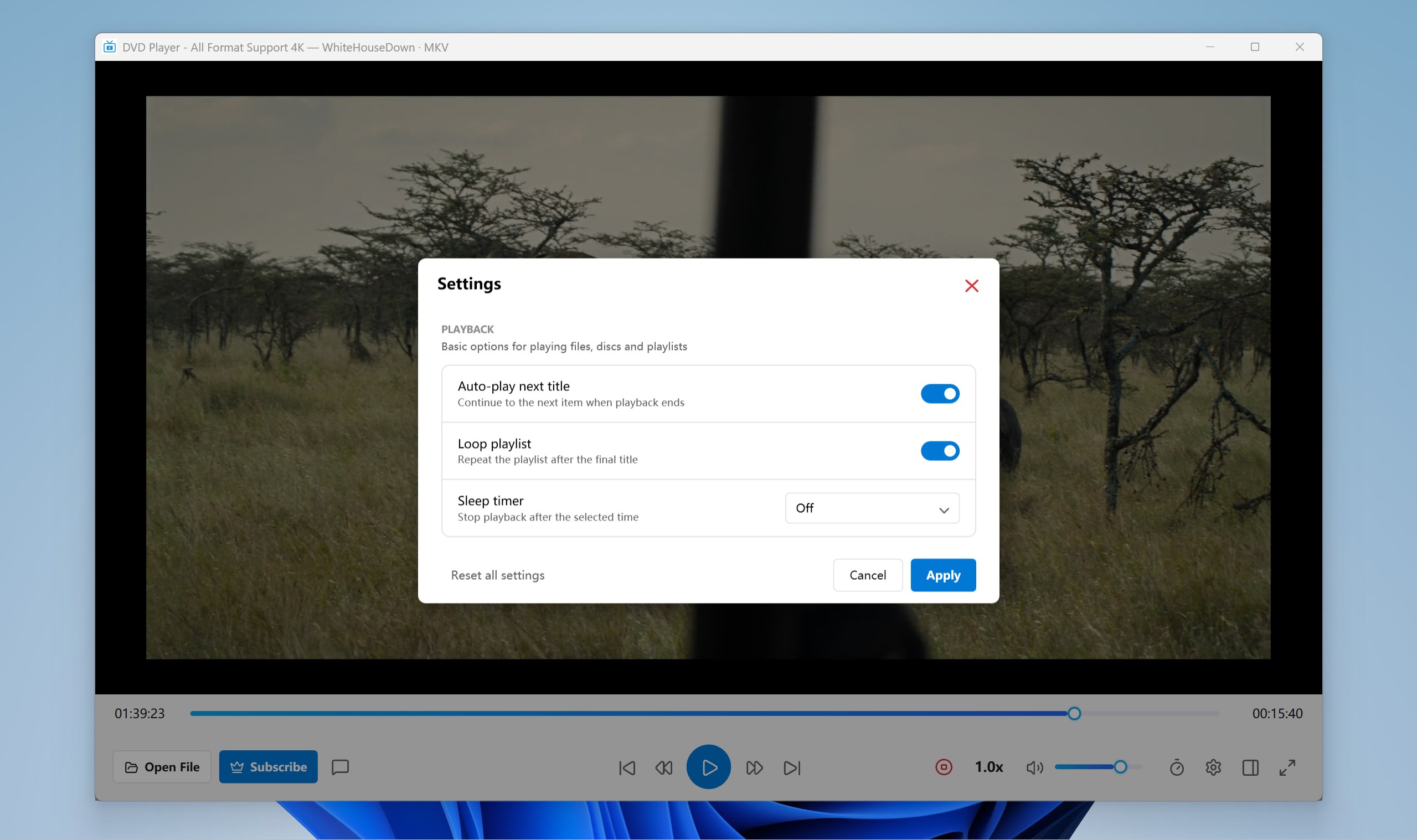Image resolution: width=1417 pixels, height=840 pixels.
Task: Click elapsed time 01:39:23
Action: click(139, 713)
